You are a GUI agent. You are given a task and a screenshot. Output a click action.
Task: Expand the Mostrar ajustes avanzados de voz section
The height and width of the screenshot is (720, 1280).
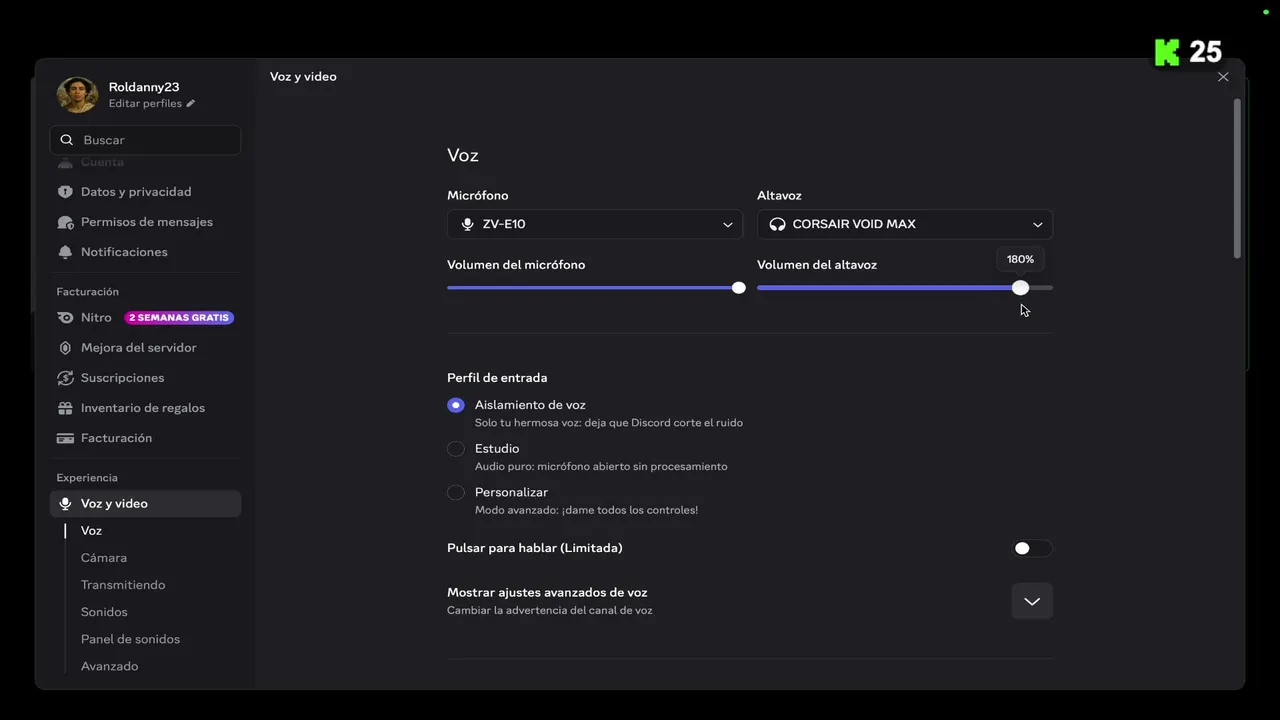[1032, 601]
